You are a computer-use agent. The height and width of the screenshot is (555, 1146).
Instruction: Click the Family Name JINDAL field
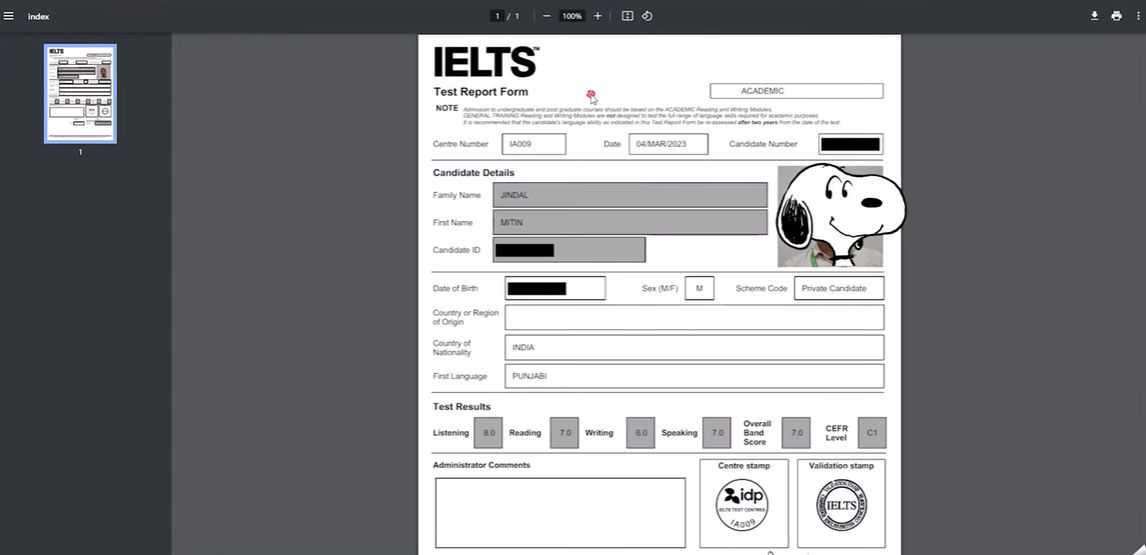630,195
